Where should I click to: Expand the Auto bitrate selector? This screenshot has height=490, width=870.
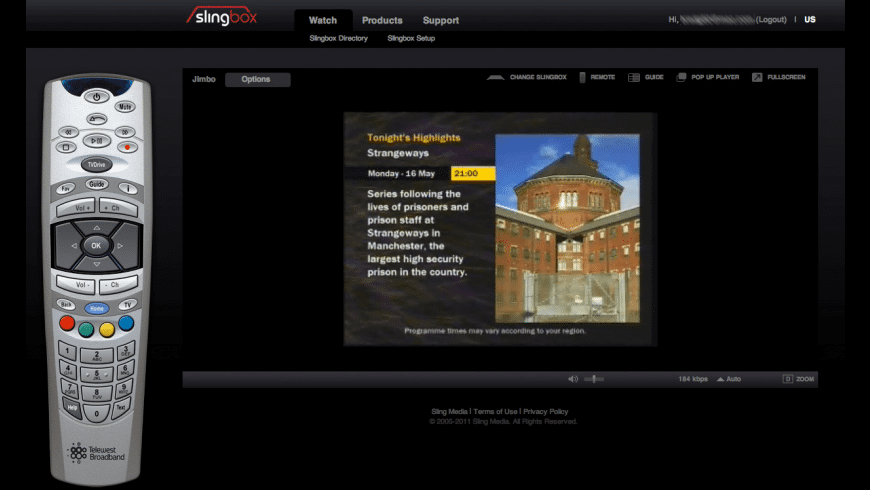(729, 379)
